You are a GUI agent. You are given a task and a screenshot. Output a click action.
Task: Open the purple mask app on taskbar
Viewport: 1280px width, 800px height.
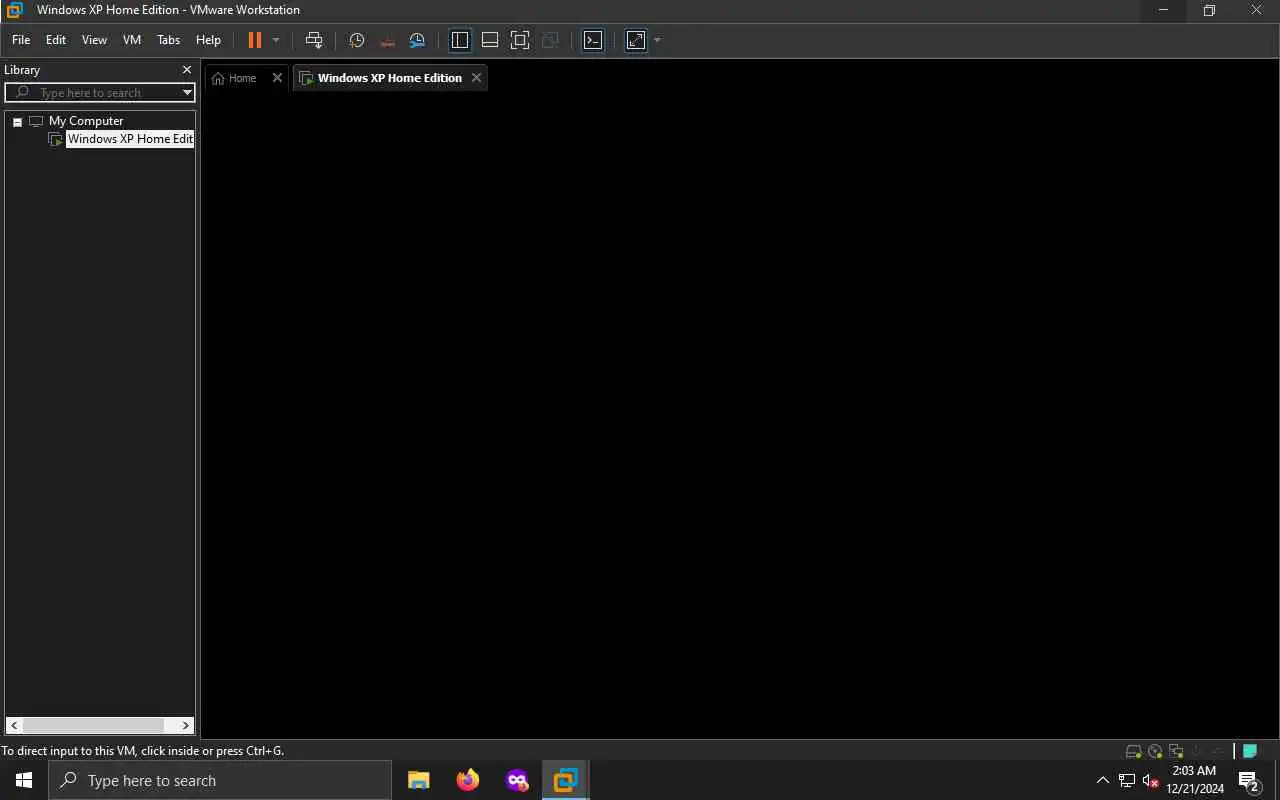tap(517, 780)
